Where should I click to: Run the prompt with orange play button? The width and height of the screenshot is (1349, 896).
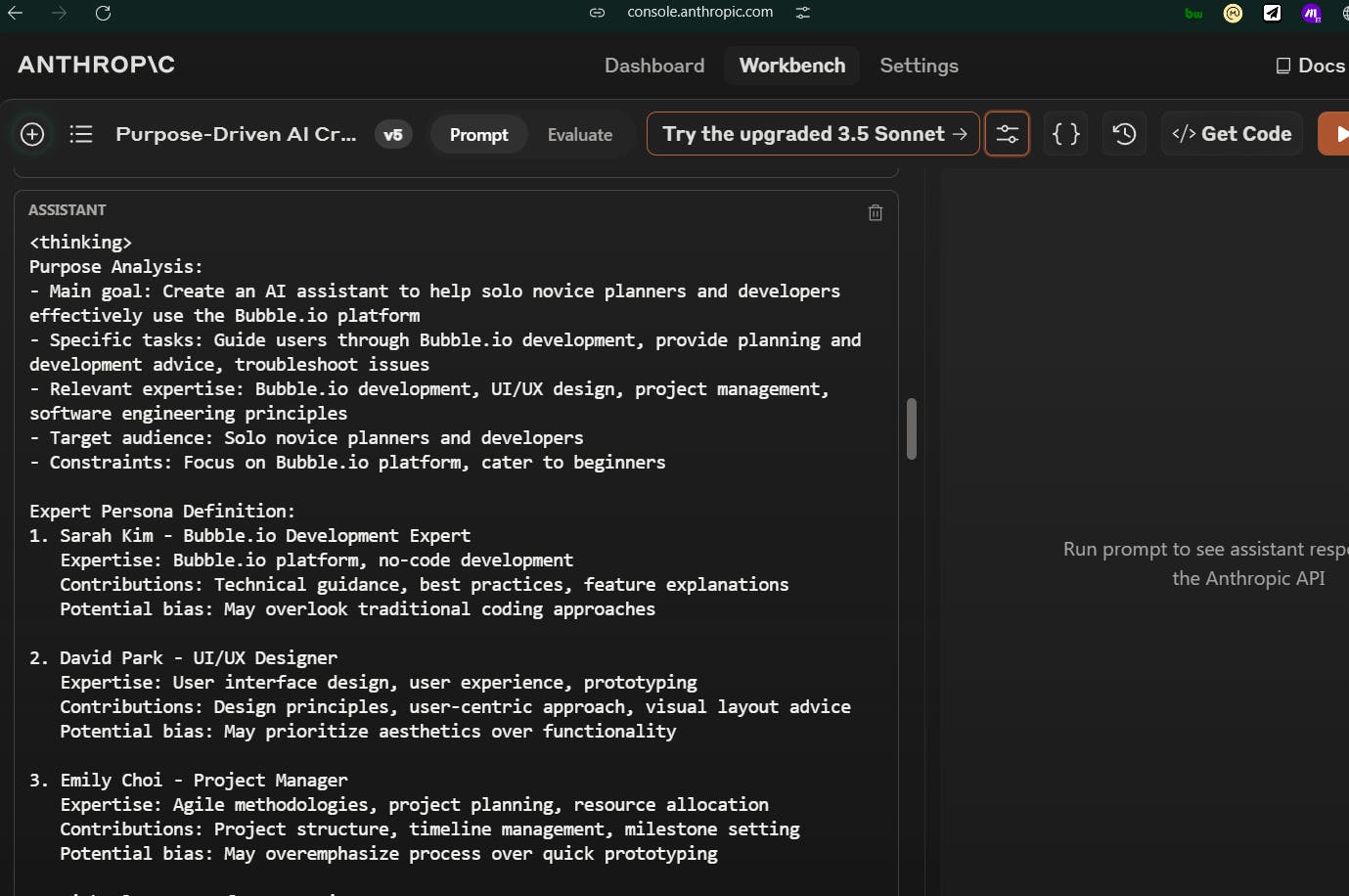coord(1335,134)
